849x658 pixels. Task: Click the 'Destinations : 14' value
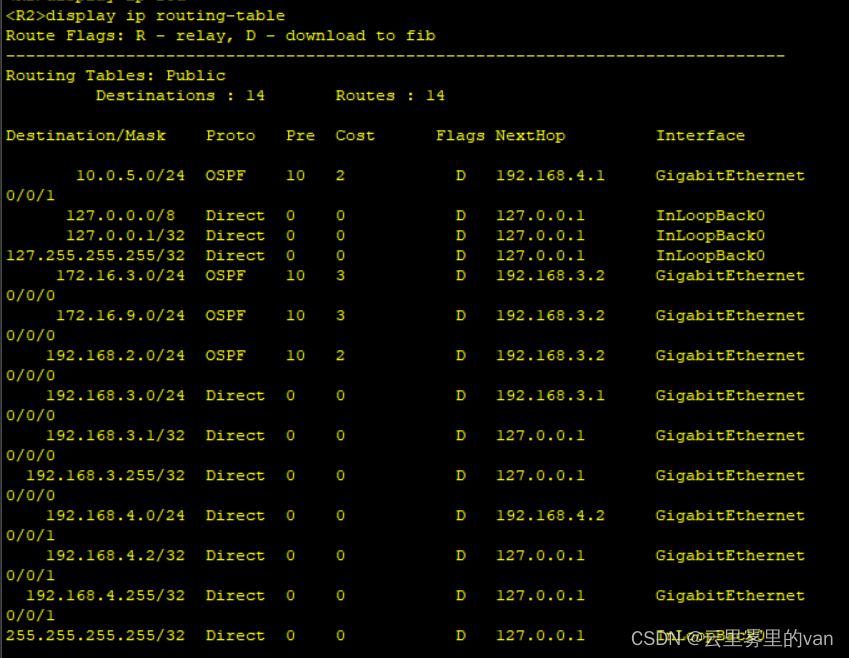[180, 95]
